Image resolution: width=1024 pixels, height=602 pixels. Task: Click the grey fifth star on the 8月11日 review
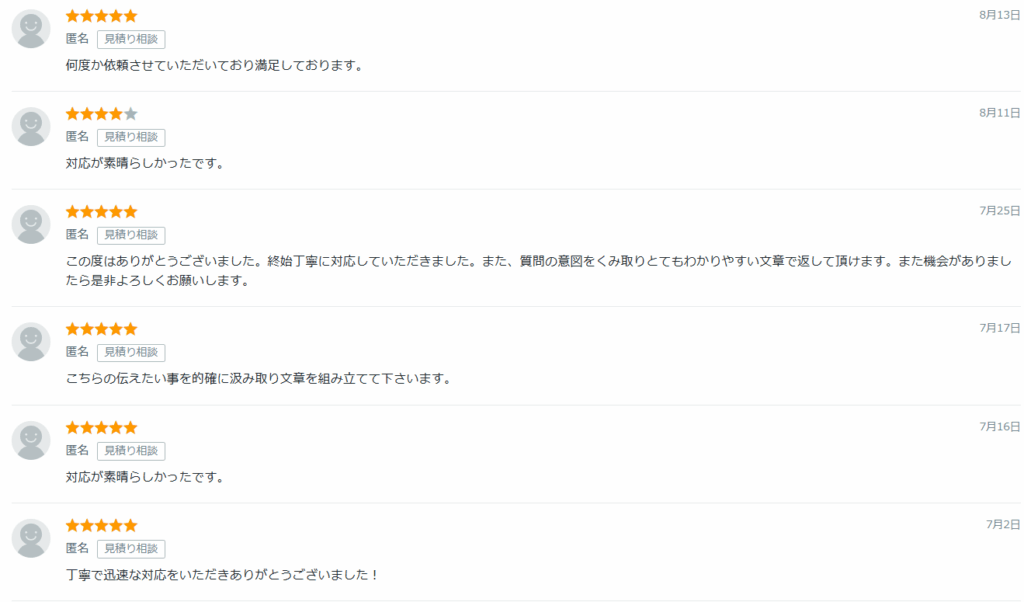pyautogui.click(x=131, y=114)
